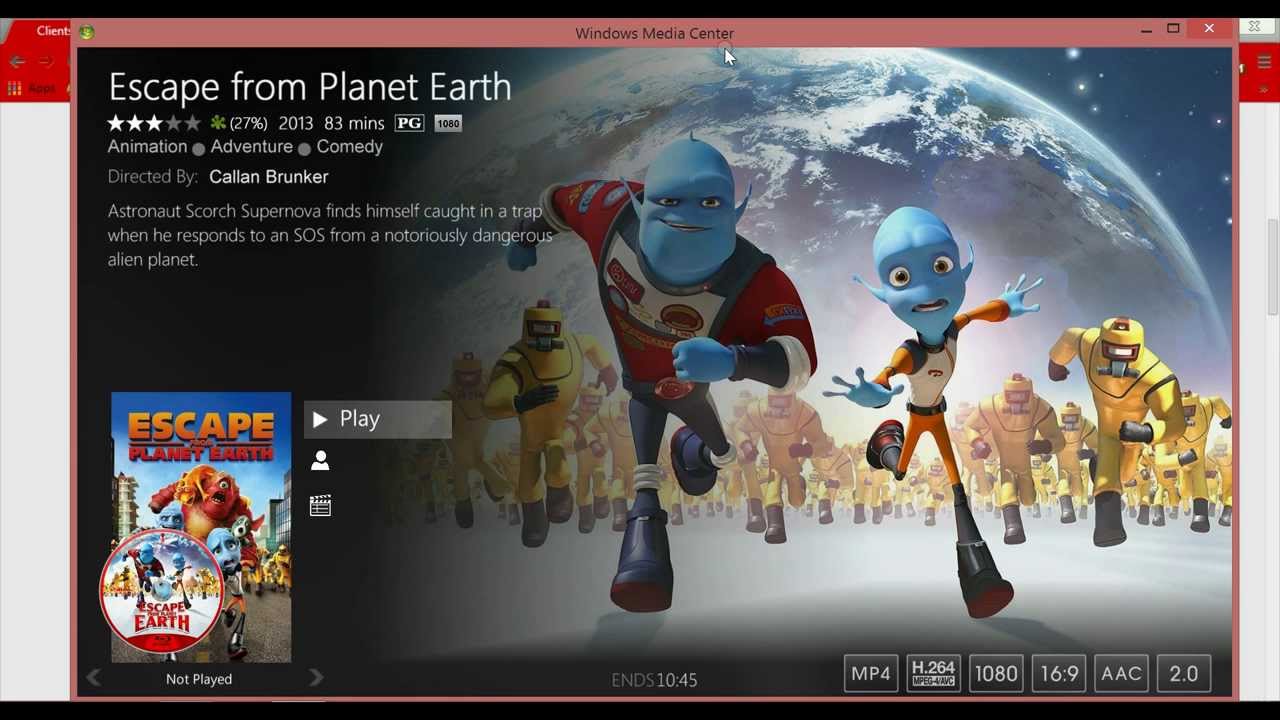
Task: Click the 1080 resolution badge at bottom
Action: pyautogui.click(x=996, y=674)
